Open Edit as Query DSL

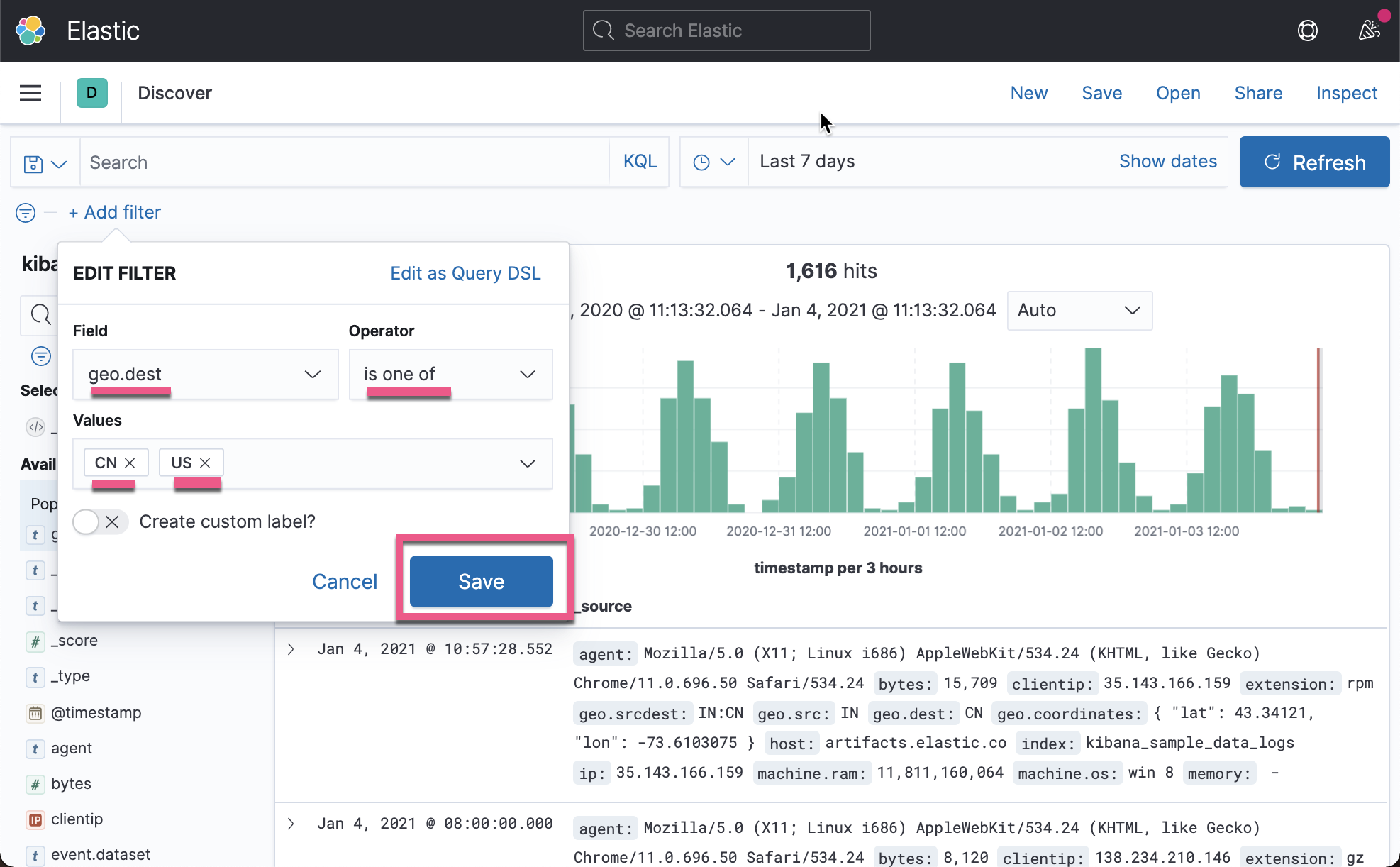(x=465, y=273)
